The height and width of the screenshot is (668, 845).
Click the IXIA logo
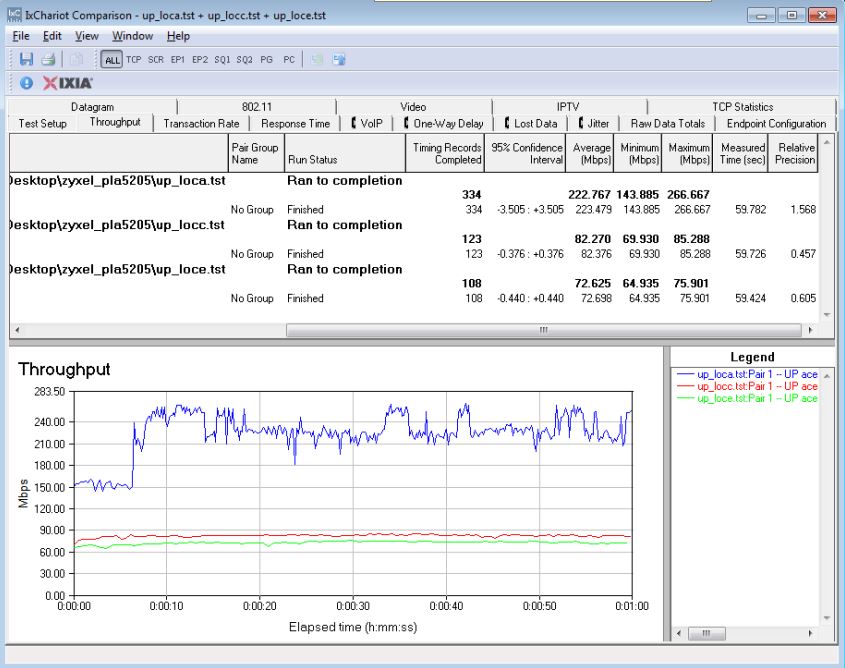click(67, 83)
